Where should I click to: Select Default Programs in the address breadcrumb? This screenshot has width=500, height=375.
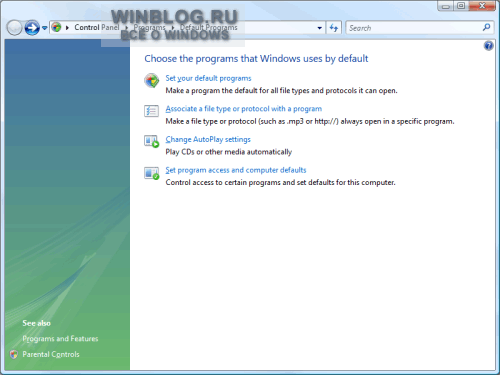209,27
